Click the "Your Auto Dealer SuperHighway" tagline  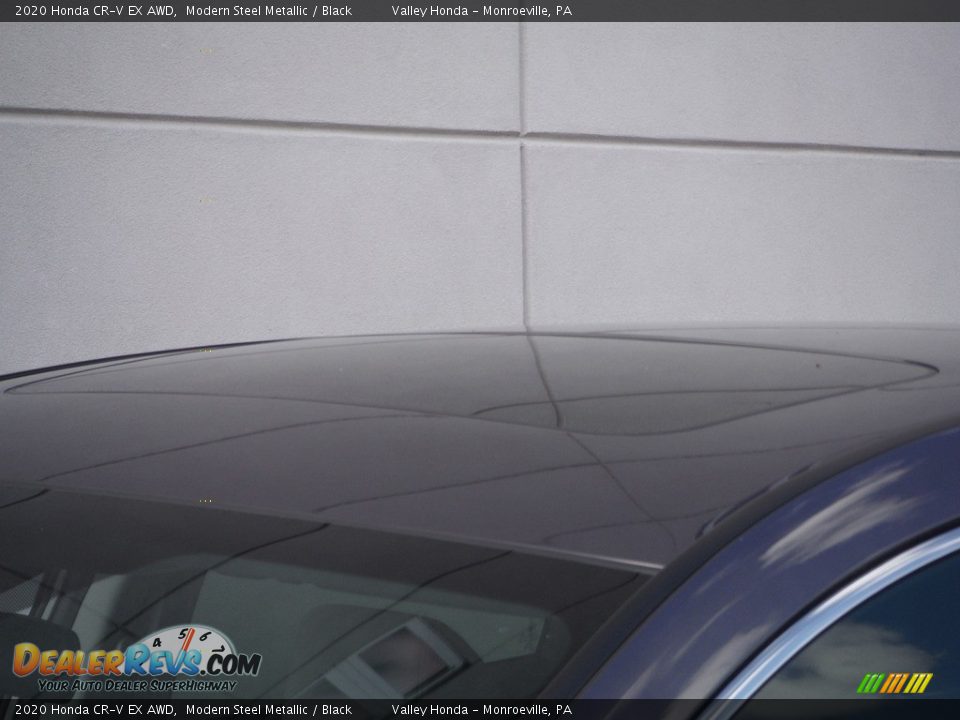coord(137,685)
